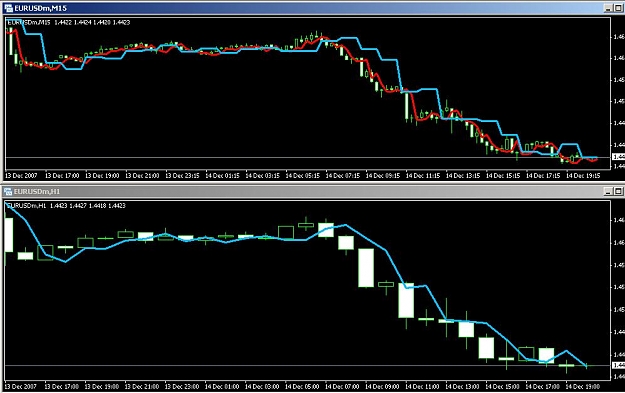Activate the EURUSDm,M15 title bar
Viewport: 625px width, 393px height.
[312, 8]
